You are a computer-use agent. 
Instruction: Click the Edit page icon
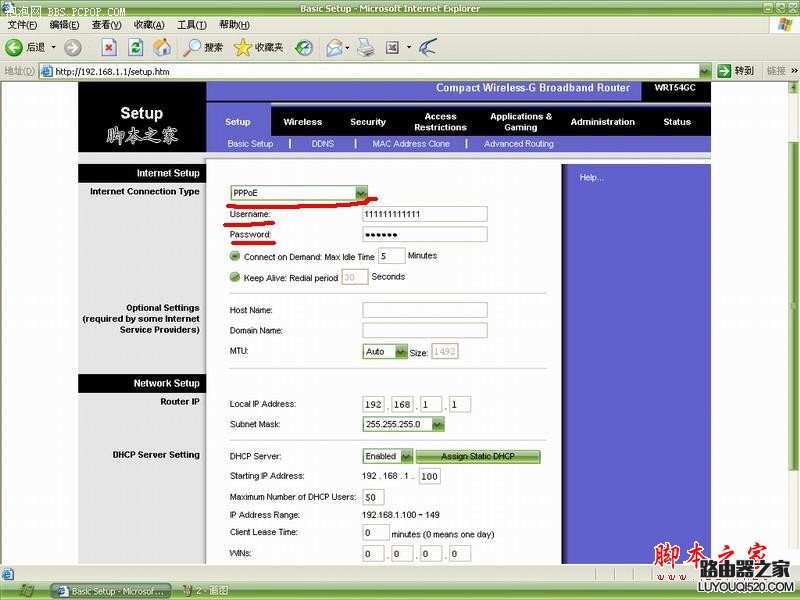coord(392,47)
